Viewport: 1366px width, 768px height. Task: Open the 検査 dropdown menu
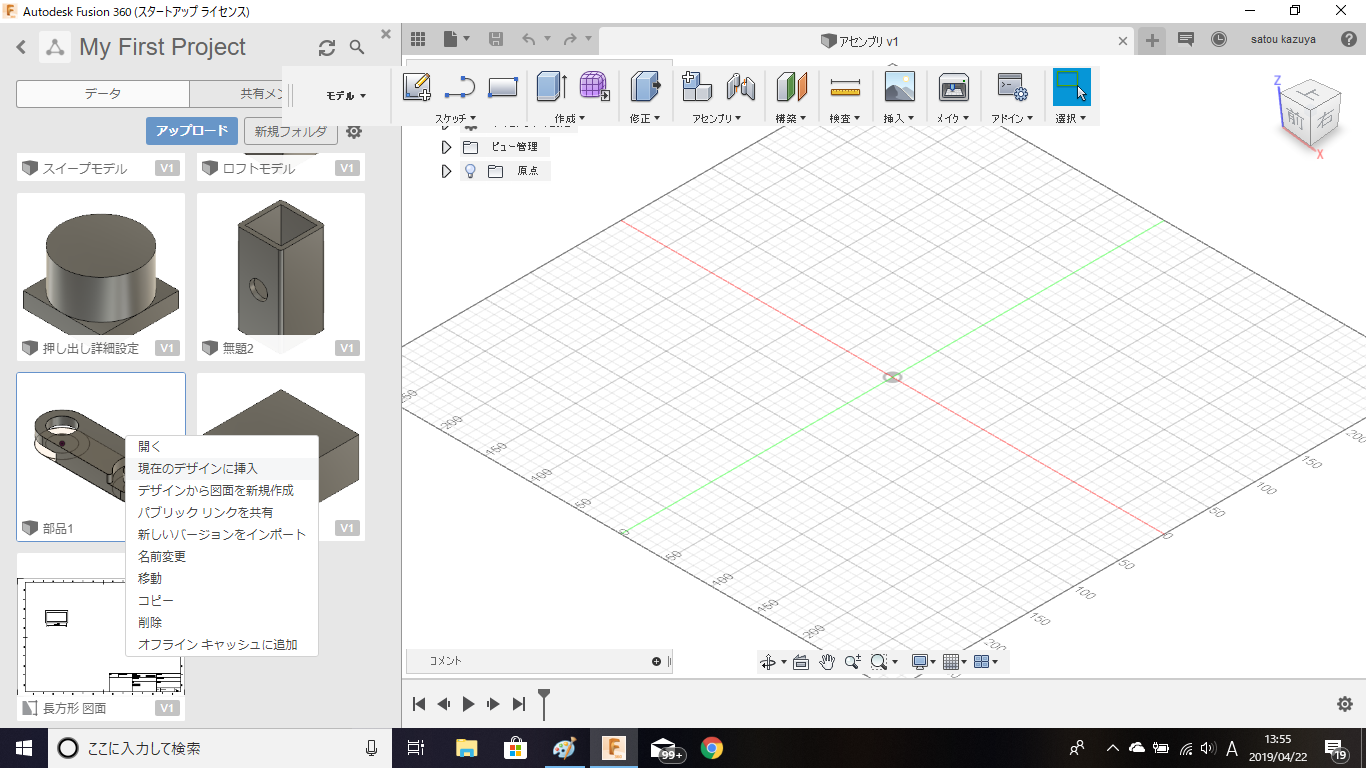[845, 118]
